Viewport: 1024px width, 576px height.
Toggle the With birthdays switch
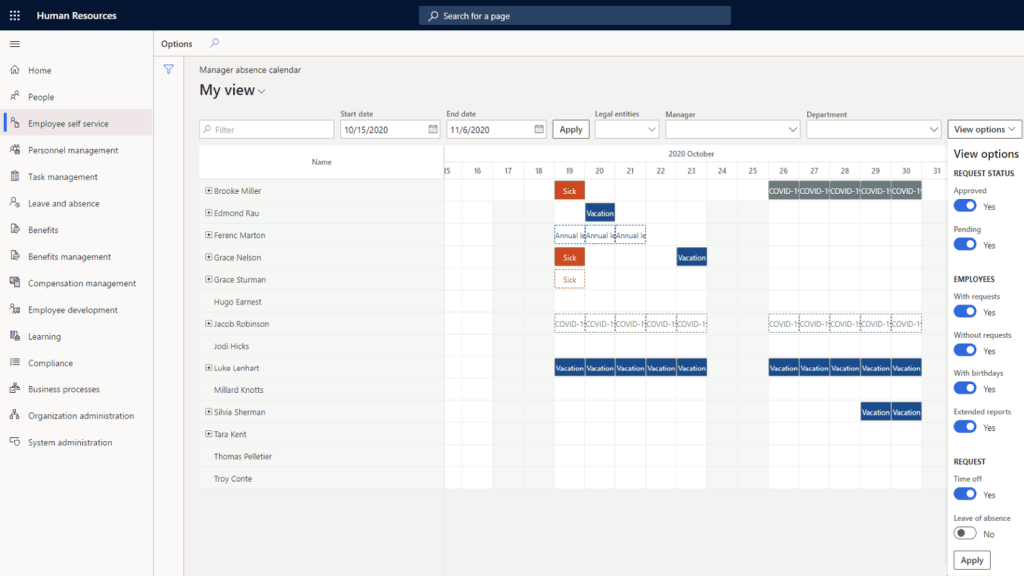pos(965,389)
